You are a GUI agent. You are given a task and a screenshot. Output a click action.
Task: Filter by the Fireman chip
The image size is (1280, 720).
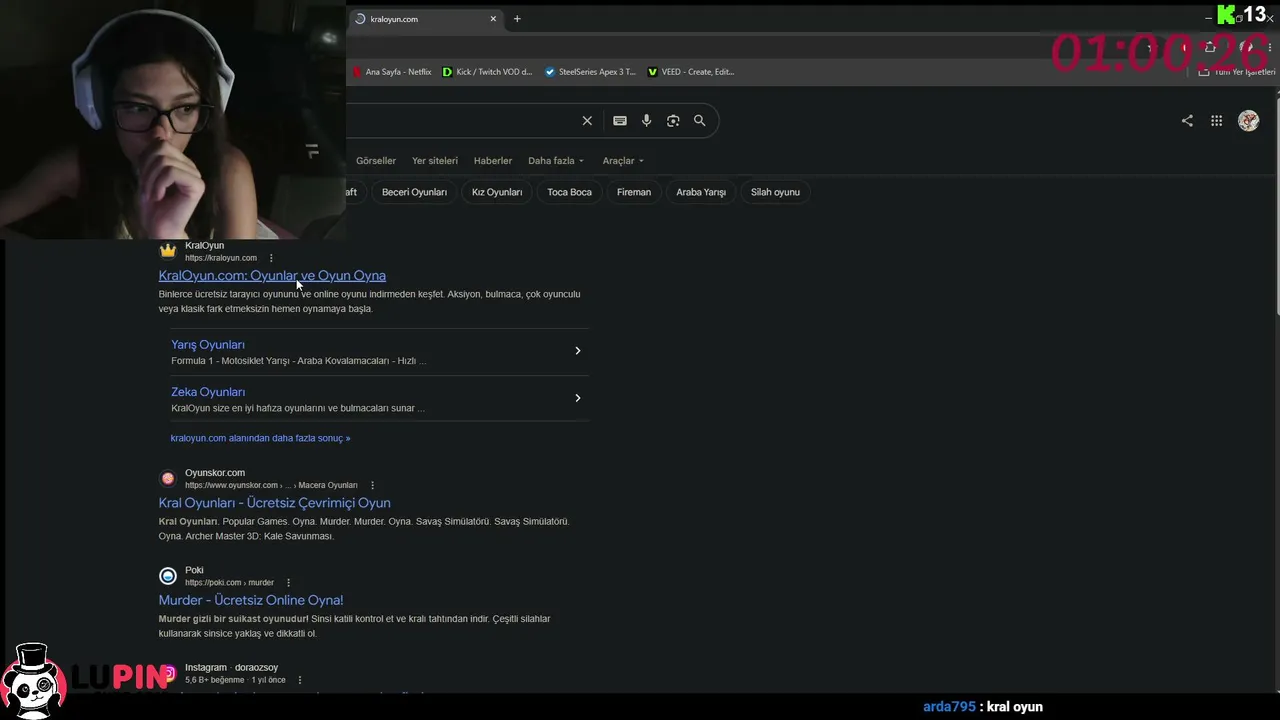[634, 192]
